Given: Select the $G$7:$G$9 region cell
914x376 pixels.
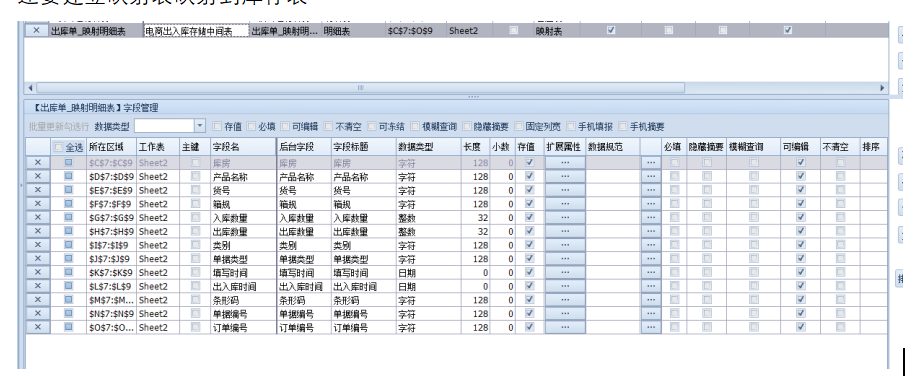Looking at the screenshot, I should coord(111,217).
